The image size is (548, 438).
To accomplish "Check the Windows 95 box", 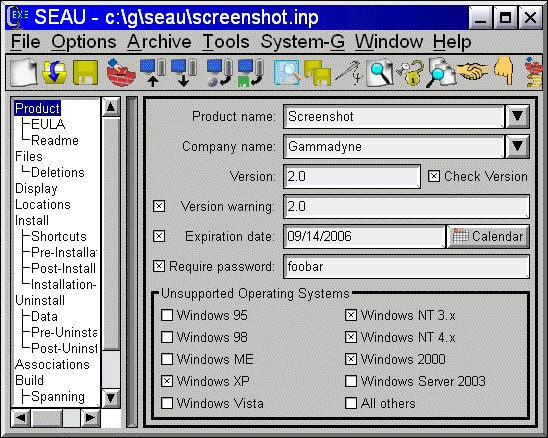I will [167, 315].
